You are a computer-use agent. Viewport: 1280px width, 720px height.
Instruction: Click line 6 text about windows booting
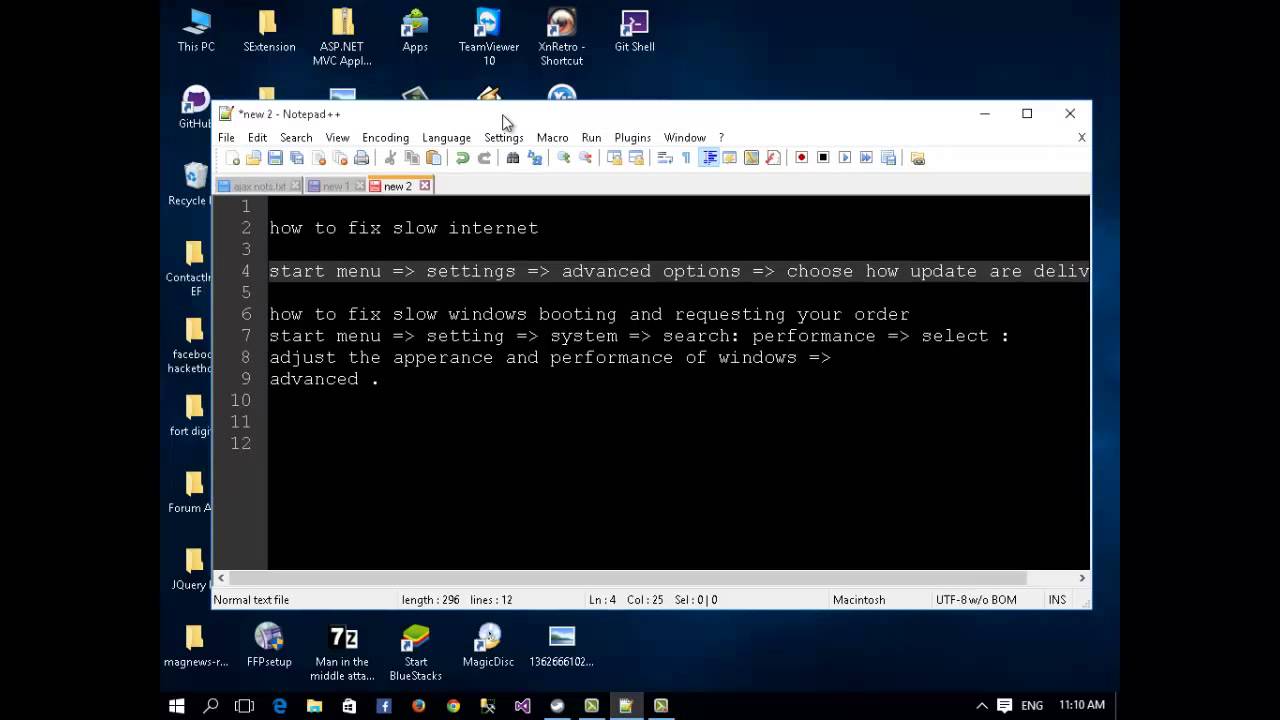[589, 314]
